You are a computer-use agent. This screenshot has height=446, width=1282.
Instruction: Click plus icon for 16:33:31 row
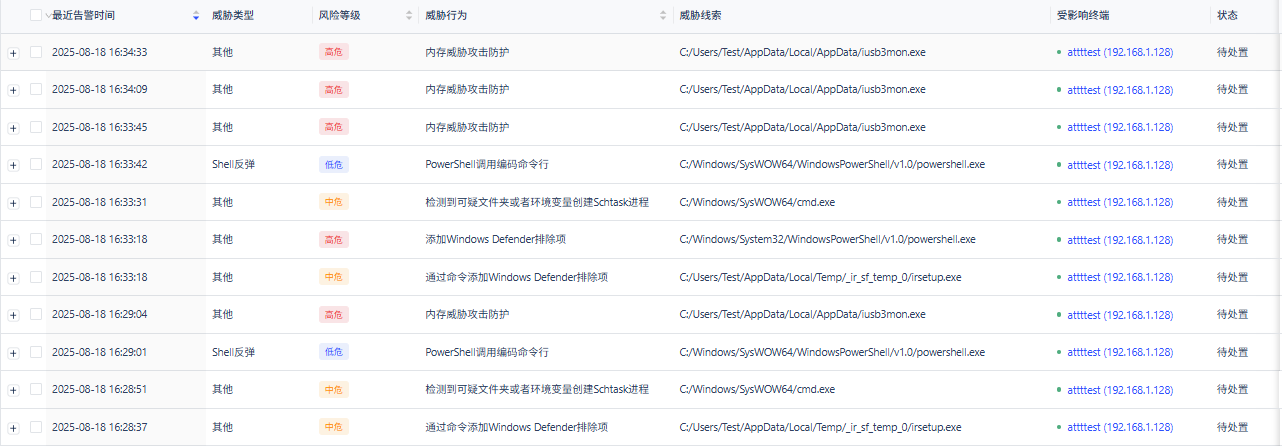13,203
